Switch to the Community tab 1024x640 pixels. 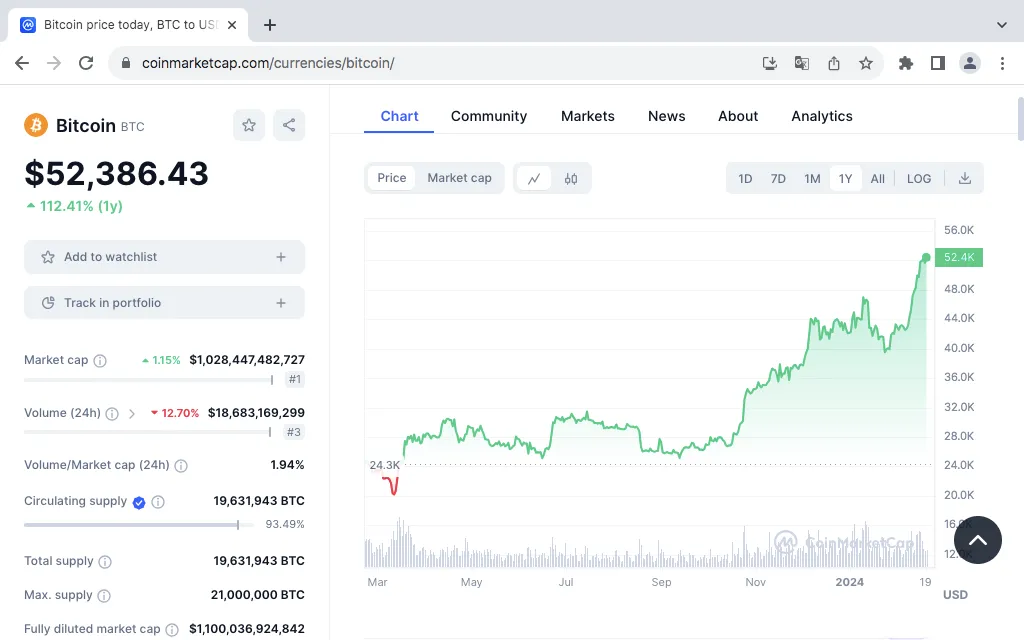coord(488,116)
